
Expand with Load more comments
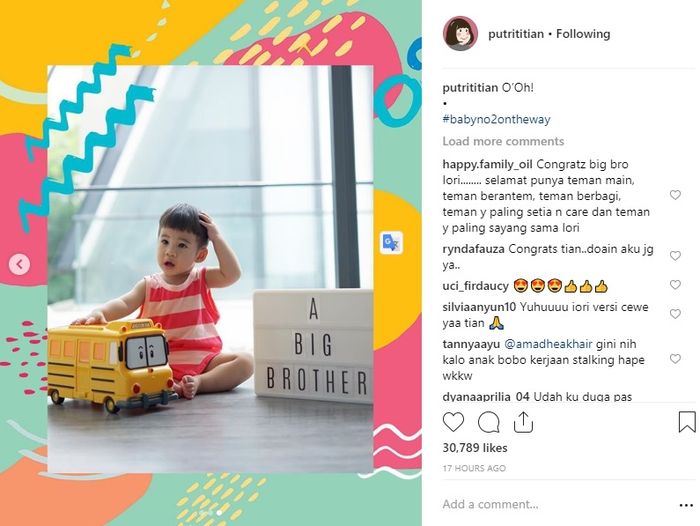click(503, 142)
